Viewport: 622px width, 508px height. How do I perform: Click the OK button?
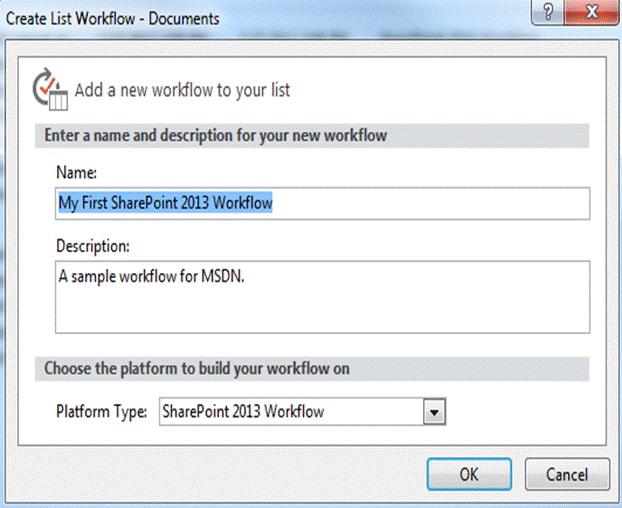tap(469, 474)
